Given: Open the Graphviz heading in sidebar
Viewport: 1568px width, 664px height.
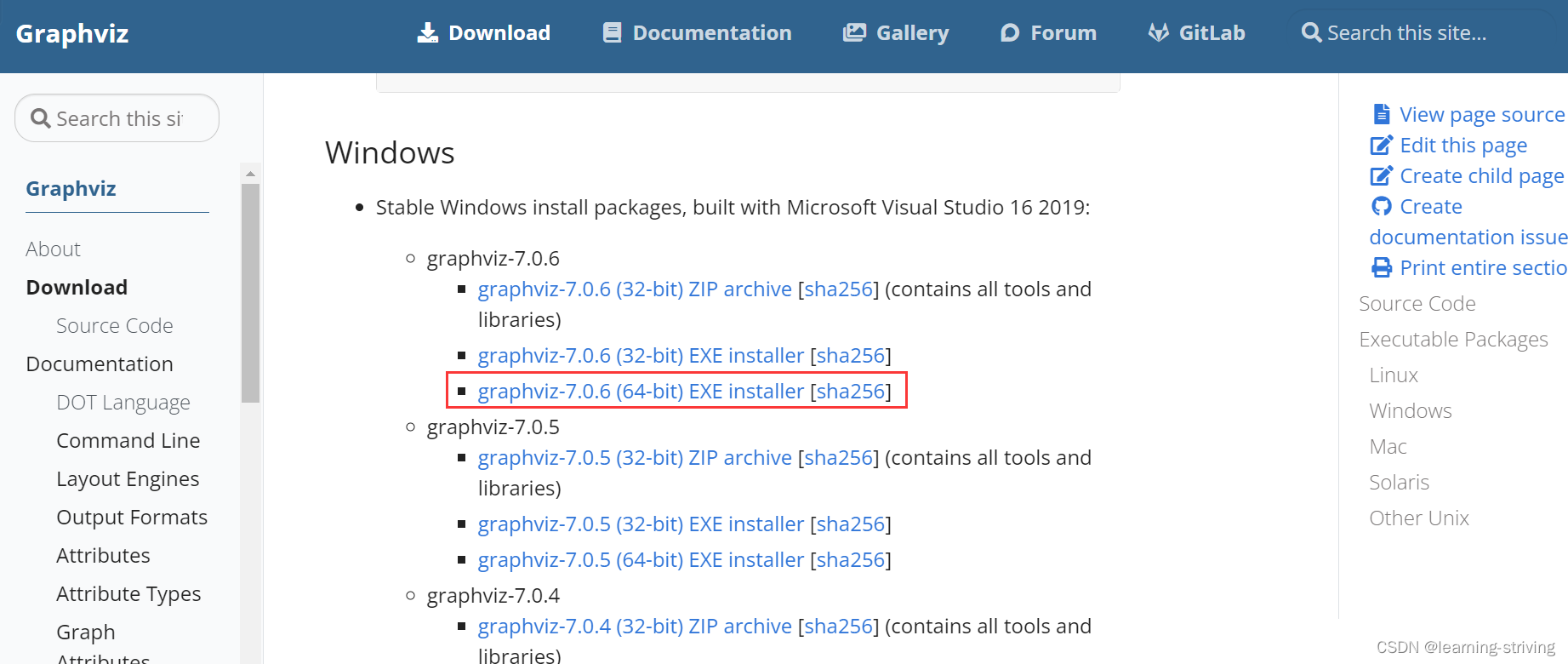Looking at the screenshot, I should [x=71, y=188].
